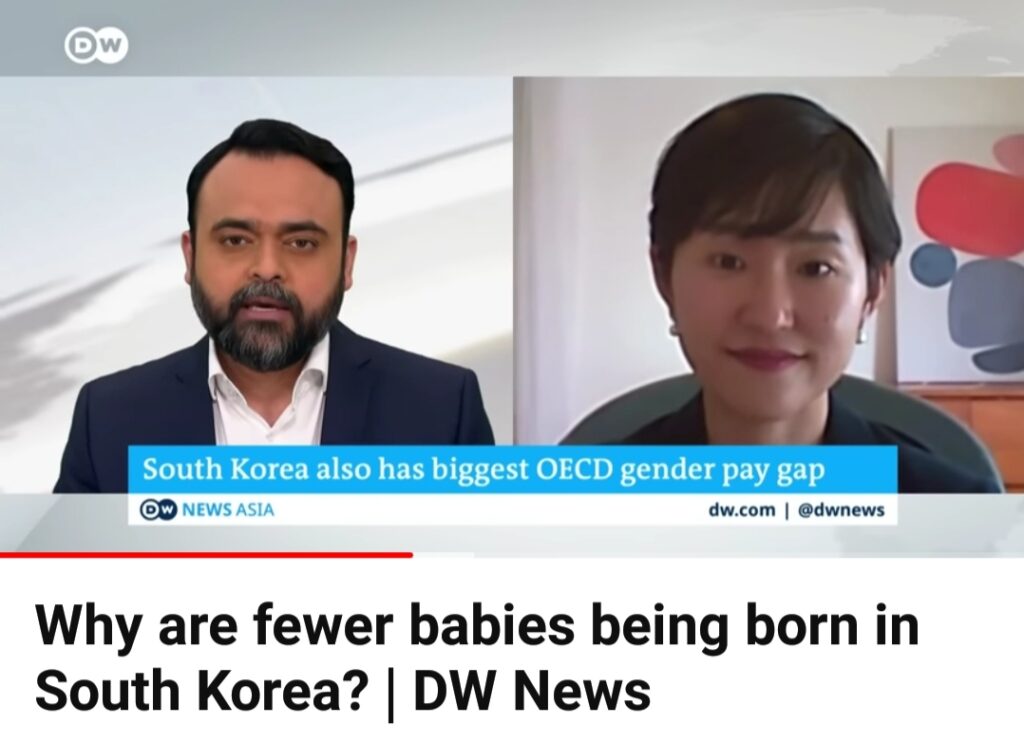This screenshot has width=1024, height=744.
Task: Click "DW News" in the video title
Action: (533, 691)
